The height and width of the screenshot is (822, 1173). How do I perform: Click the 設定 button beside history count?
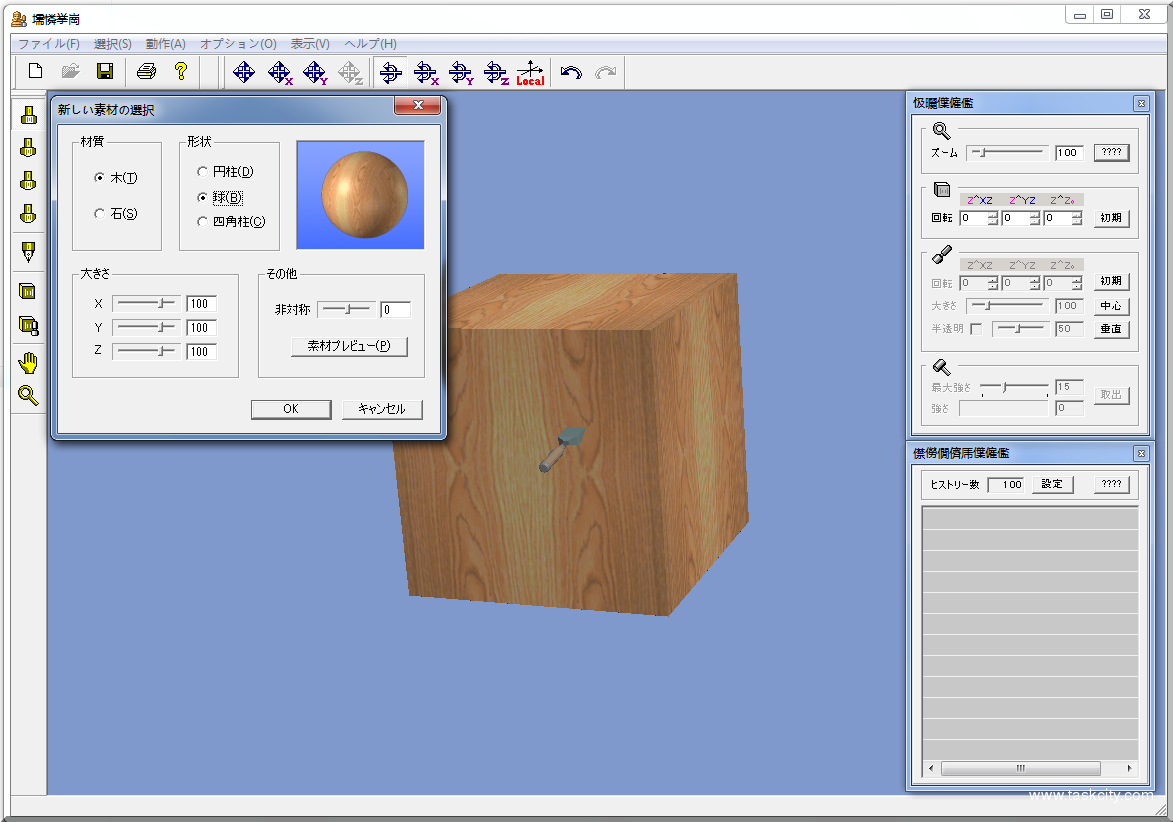[x=1052, y=484]
